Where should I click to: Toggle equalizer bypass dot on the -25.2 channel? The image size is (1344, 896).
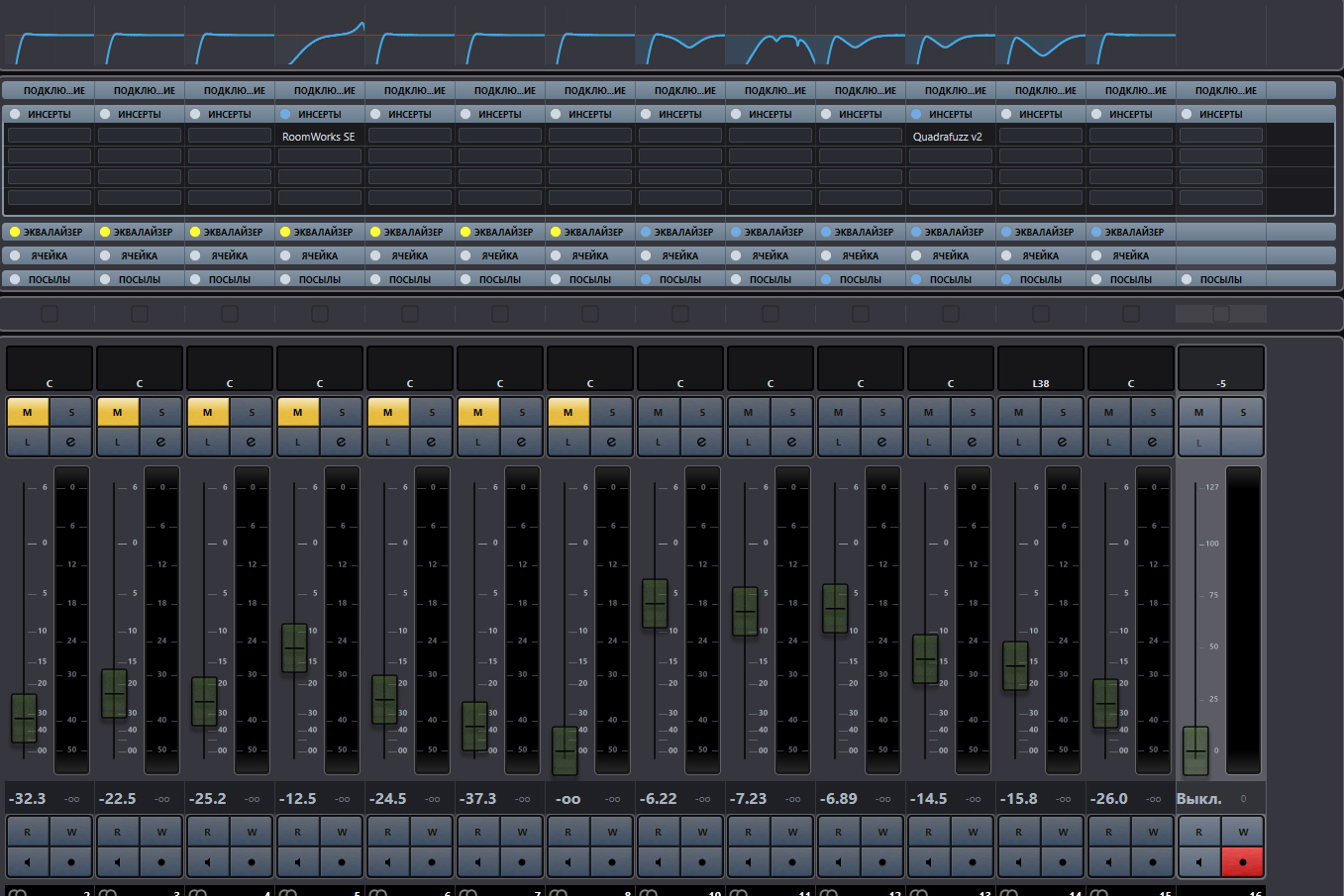195,232
